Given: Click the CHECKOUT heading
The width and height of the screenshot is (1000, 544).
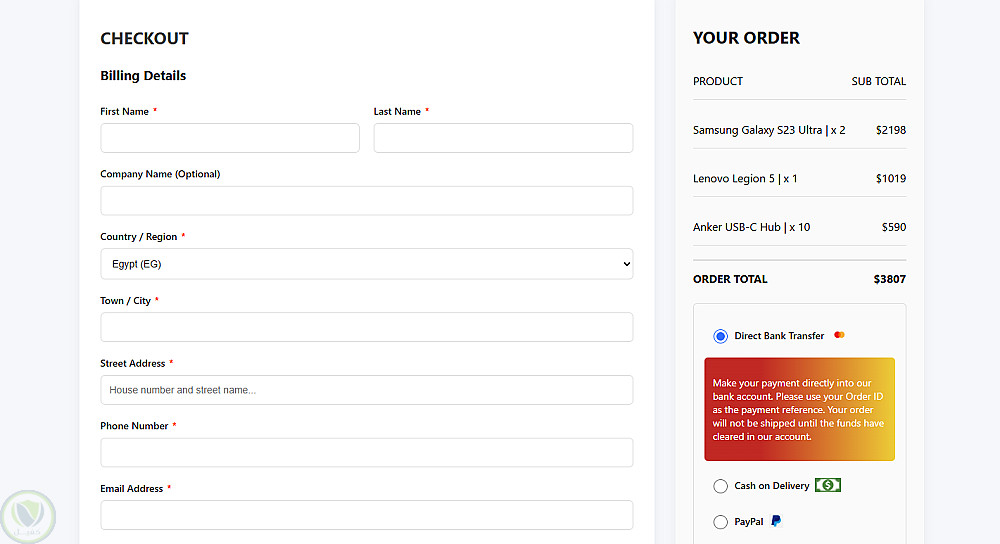Looking at the screenshot, I should click(x=144, y=39).
